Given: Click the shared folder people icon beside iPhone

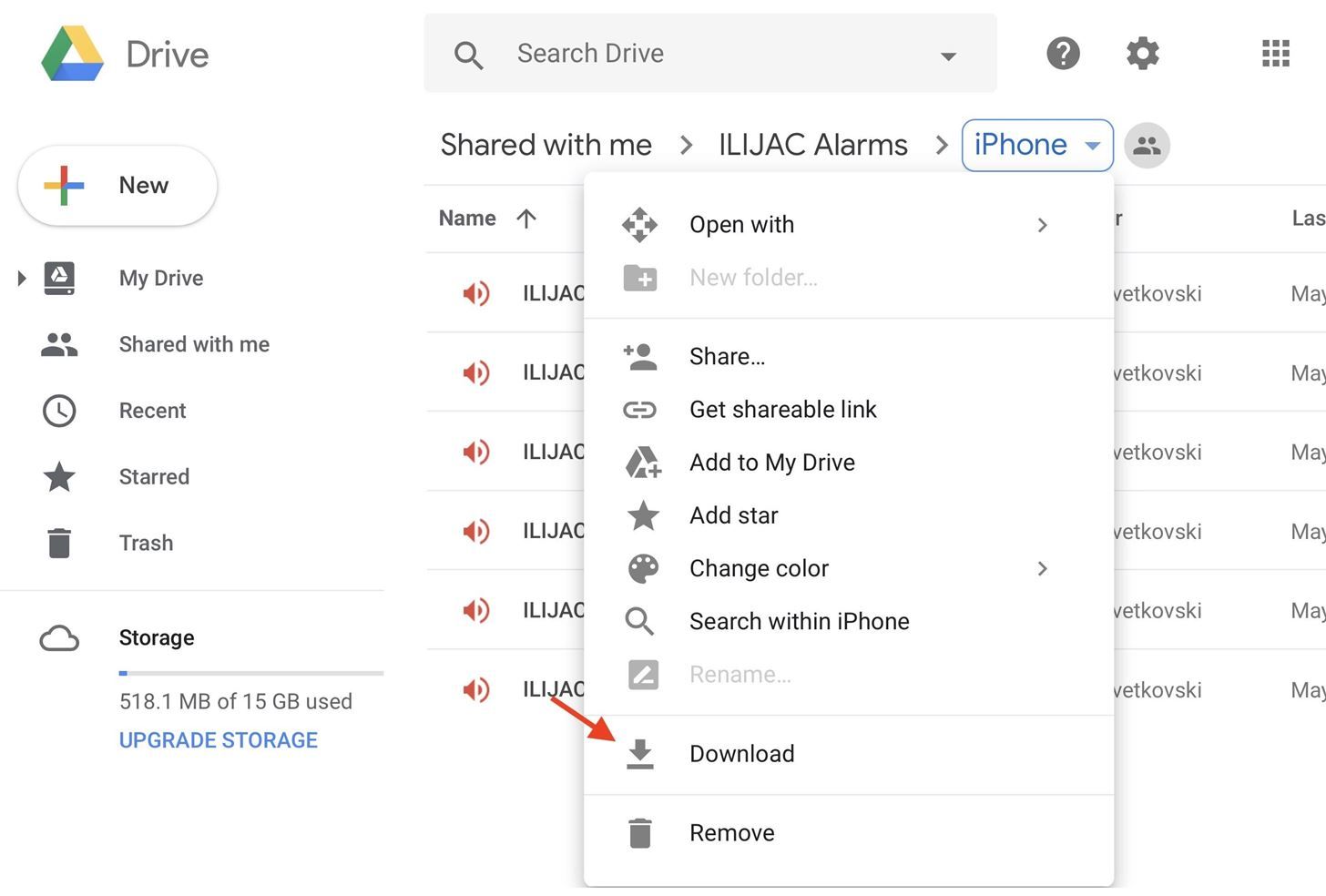Looking at the screenshot, I should pyautogui.click(x=1147, y=146).
